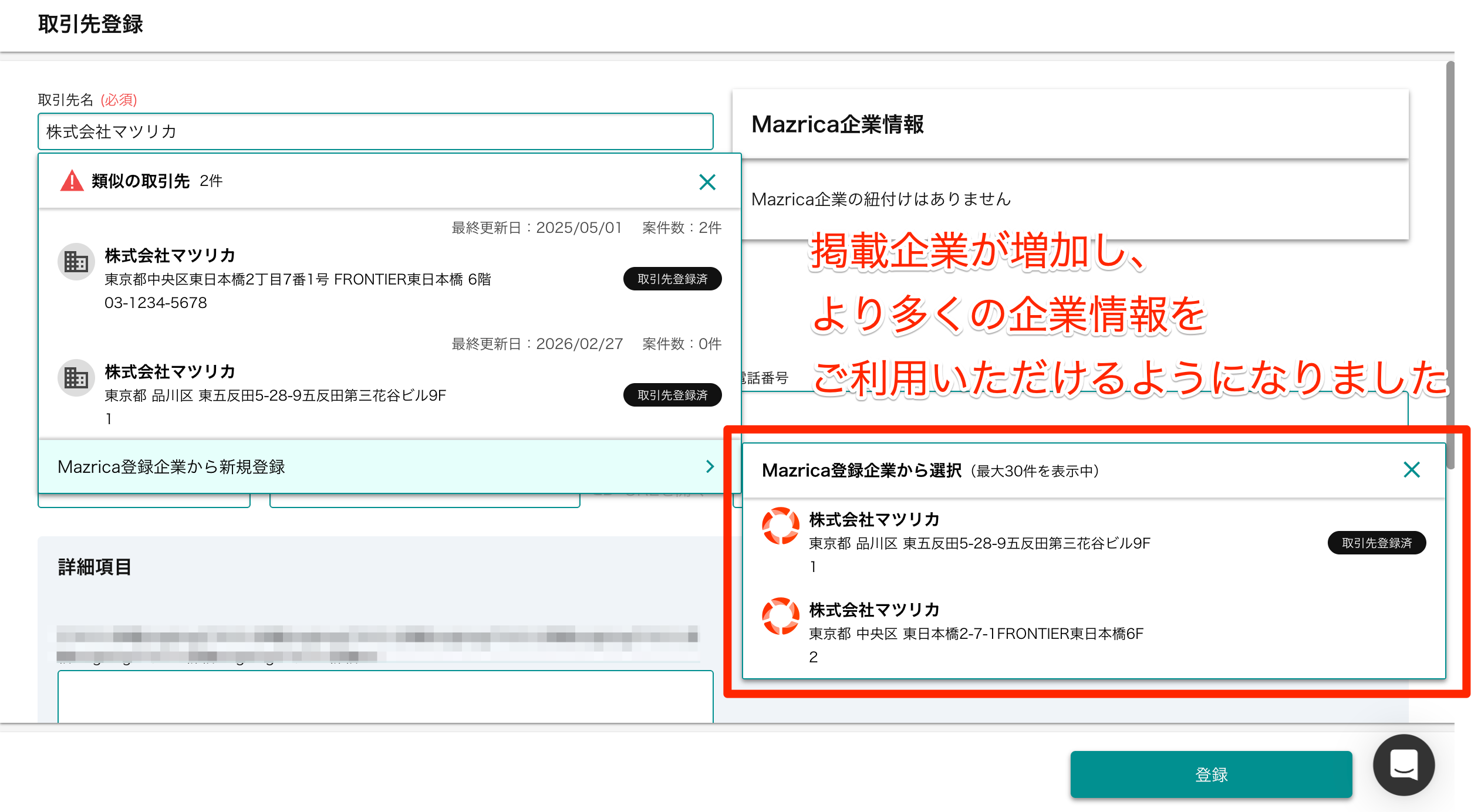Click the vertical page scrollbar
1471x812 pixels.
(x=1450, y=264)
